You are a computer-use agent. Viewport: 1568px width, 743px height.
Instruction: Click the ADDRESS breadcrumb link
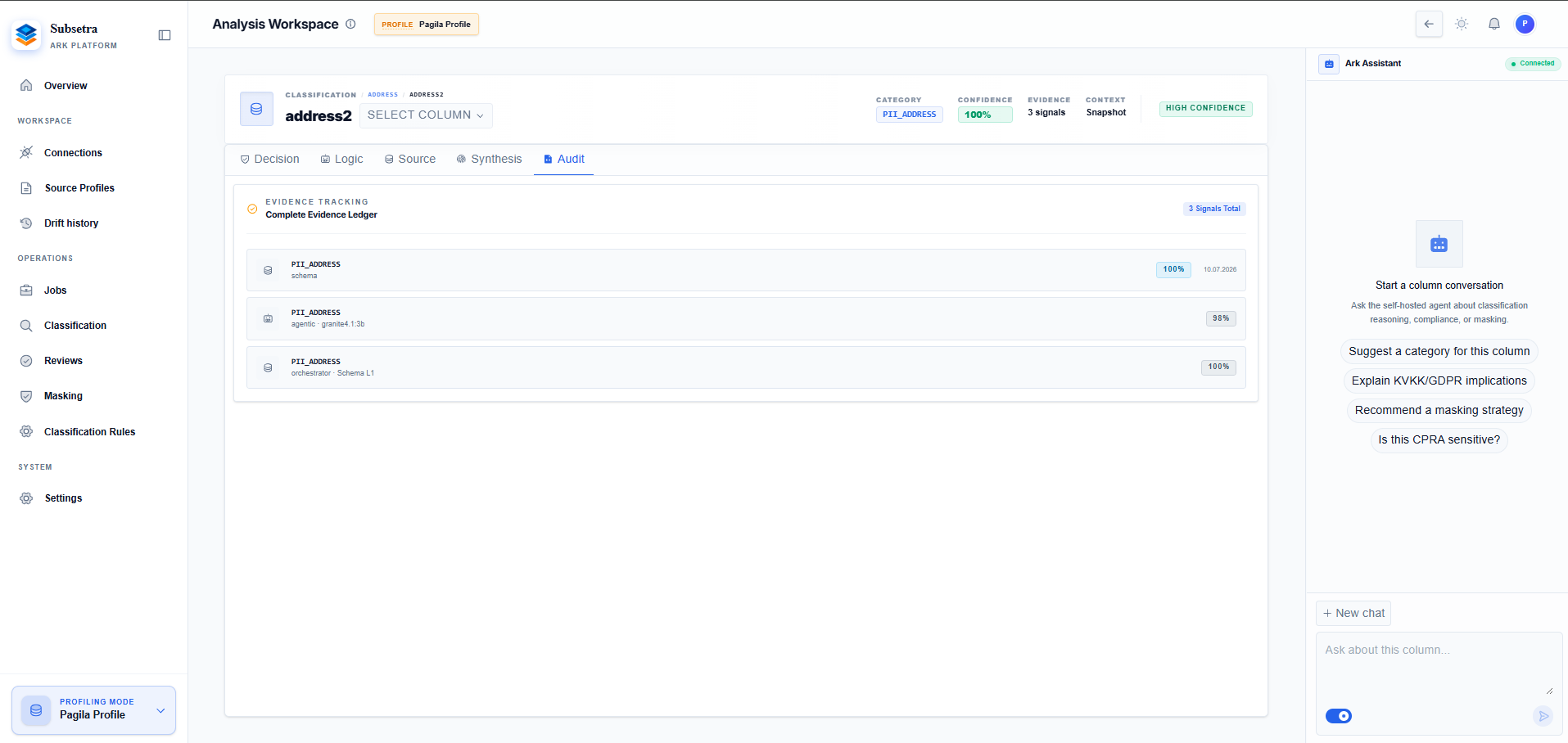click(x=382, y=95)
